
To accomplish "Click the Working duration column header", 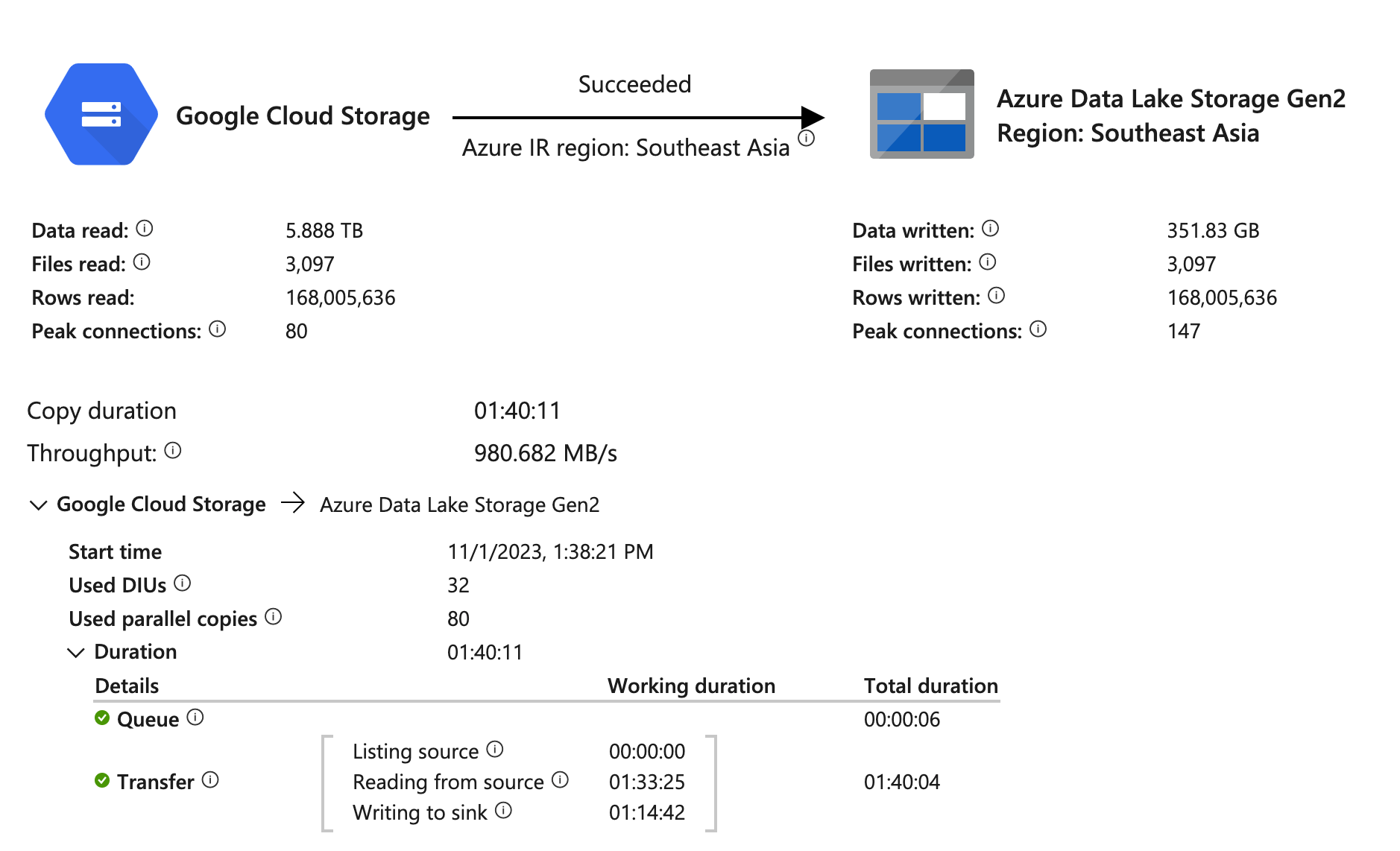I will pos(692,686).
